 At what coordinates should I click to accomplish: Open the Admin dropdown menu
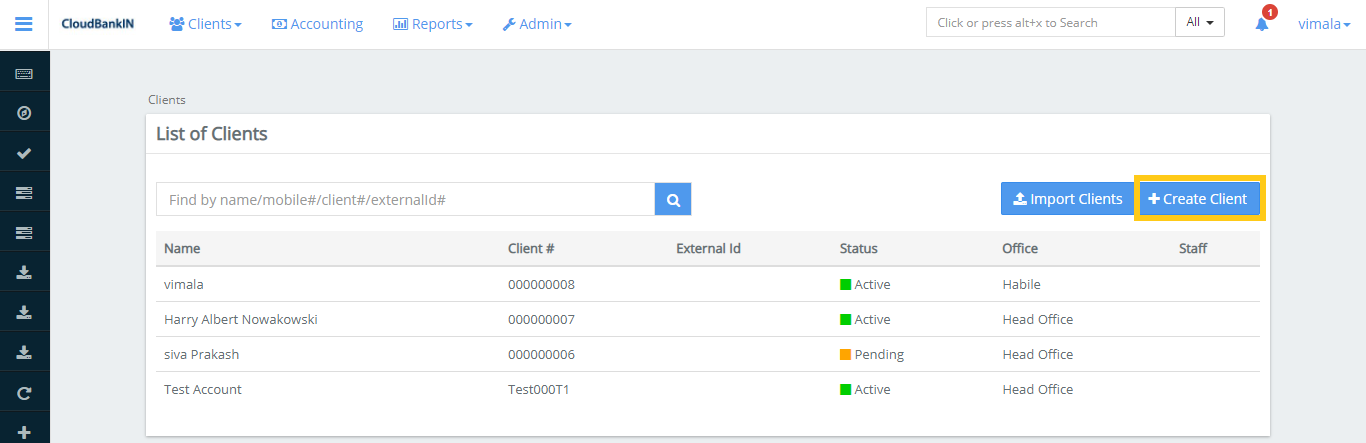point(537,24)
